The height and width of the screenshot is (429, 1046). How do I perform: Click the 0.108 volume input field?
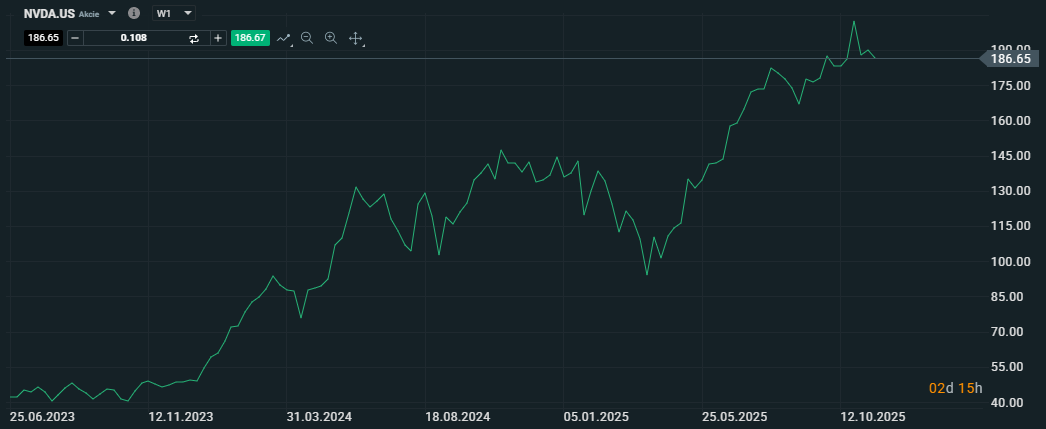(x=134, y=38)
